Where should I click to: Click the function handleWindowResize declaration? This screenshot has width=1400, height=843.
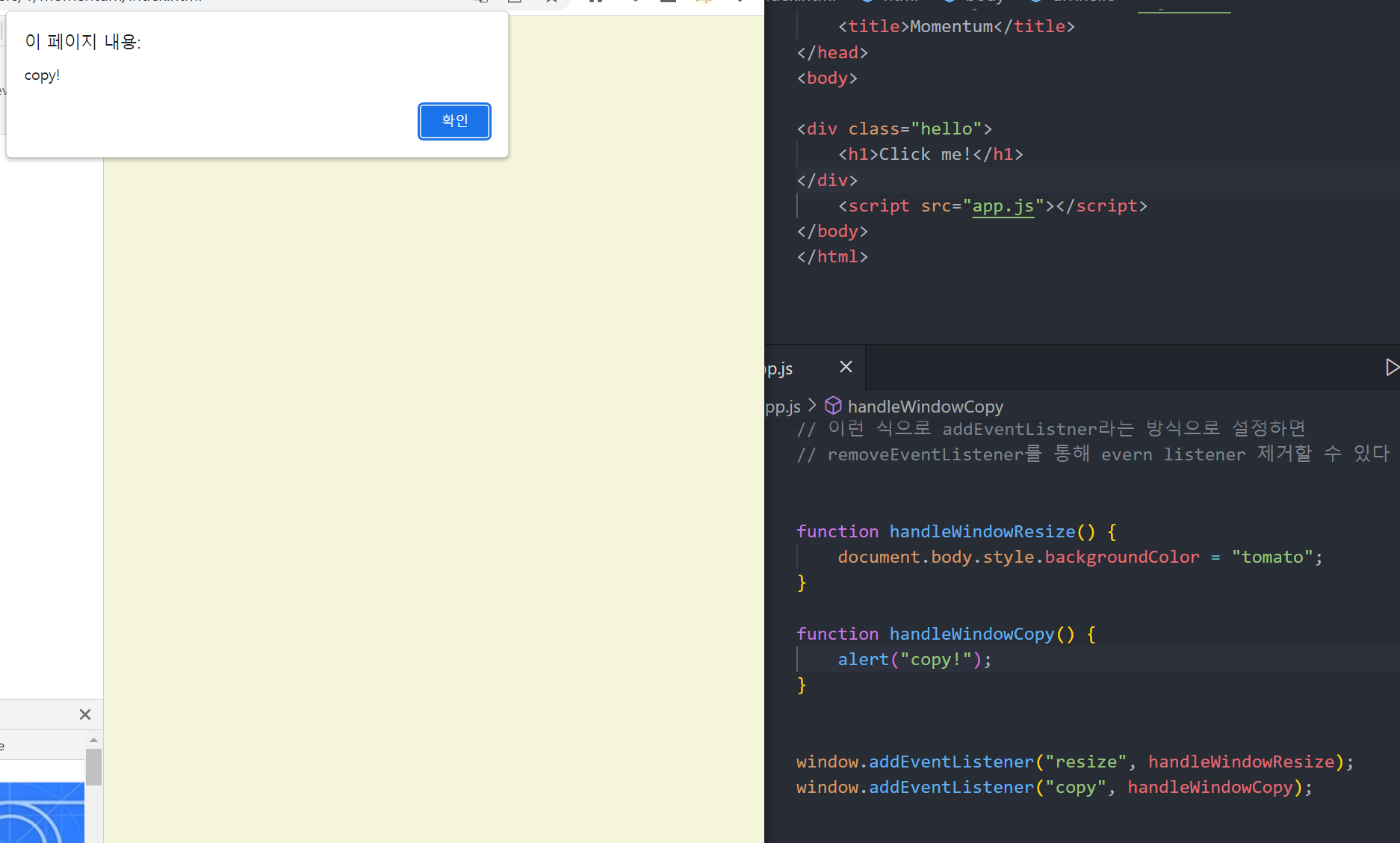[x=956, y=531]
